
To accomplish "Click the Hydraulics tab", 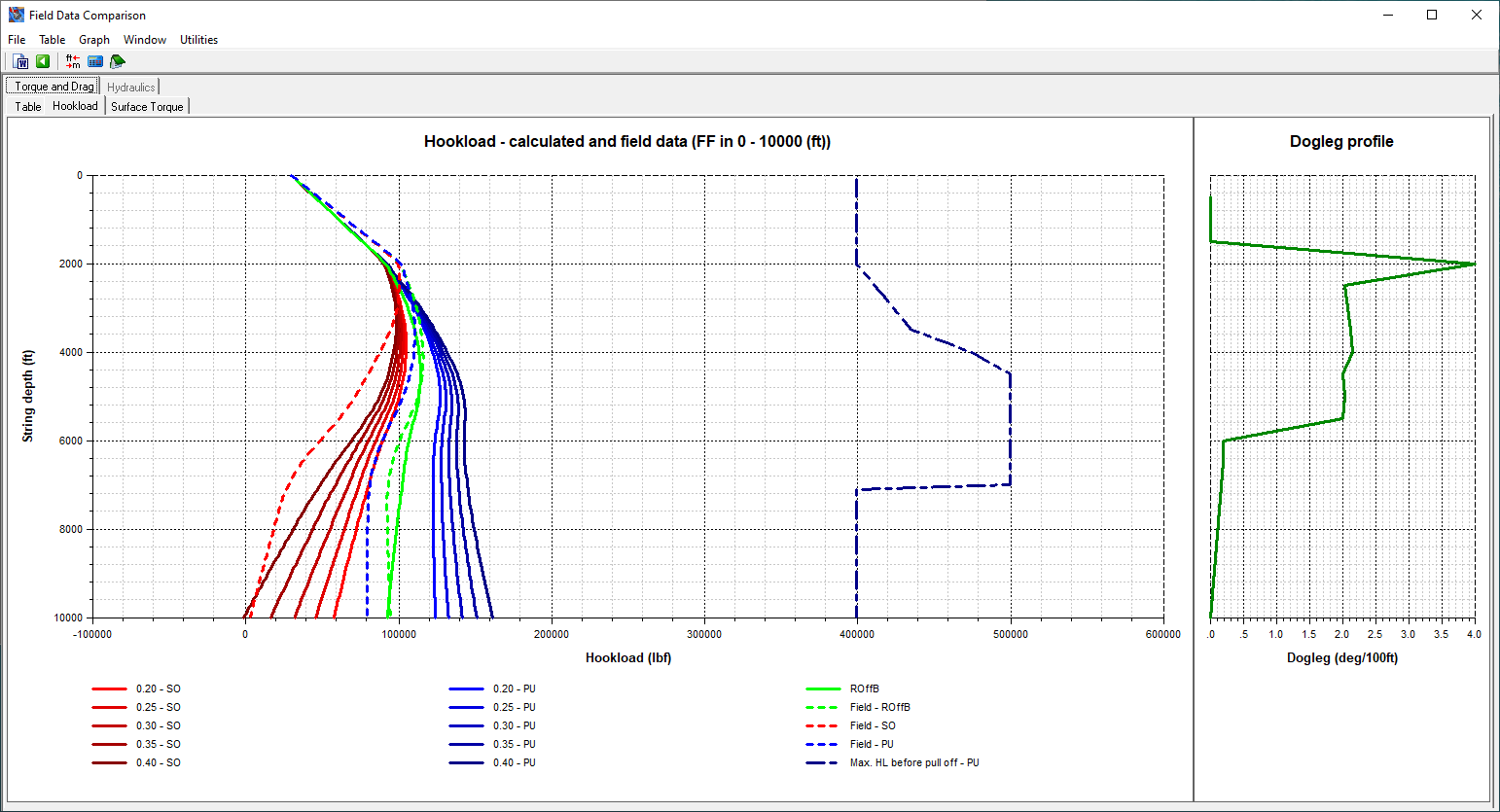I will (131, 88).
